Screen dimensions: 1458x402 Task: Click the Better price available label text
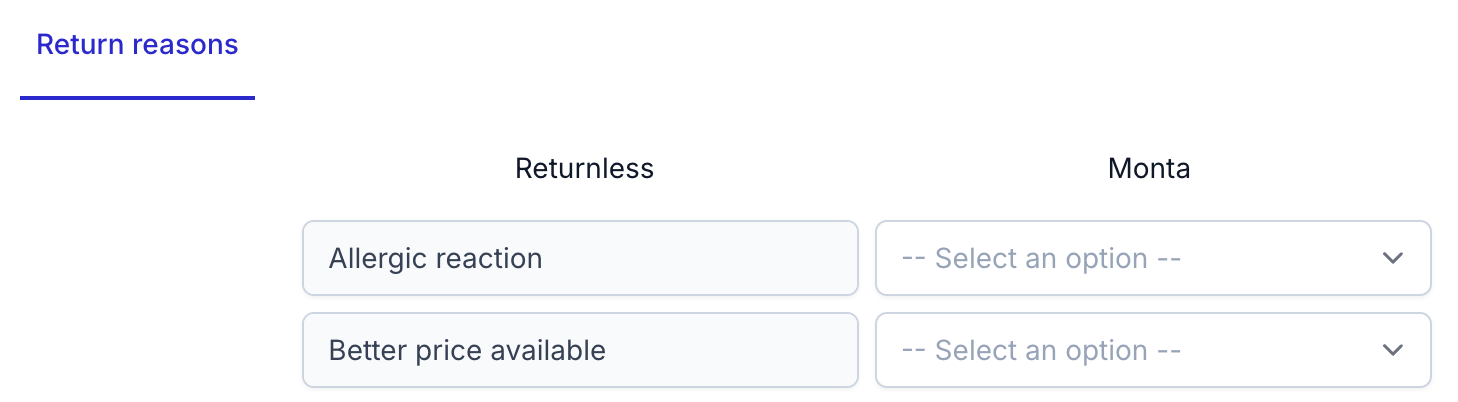tap(467, 351)
